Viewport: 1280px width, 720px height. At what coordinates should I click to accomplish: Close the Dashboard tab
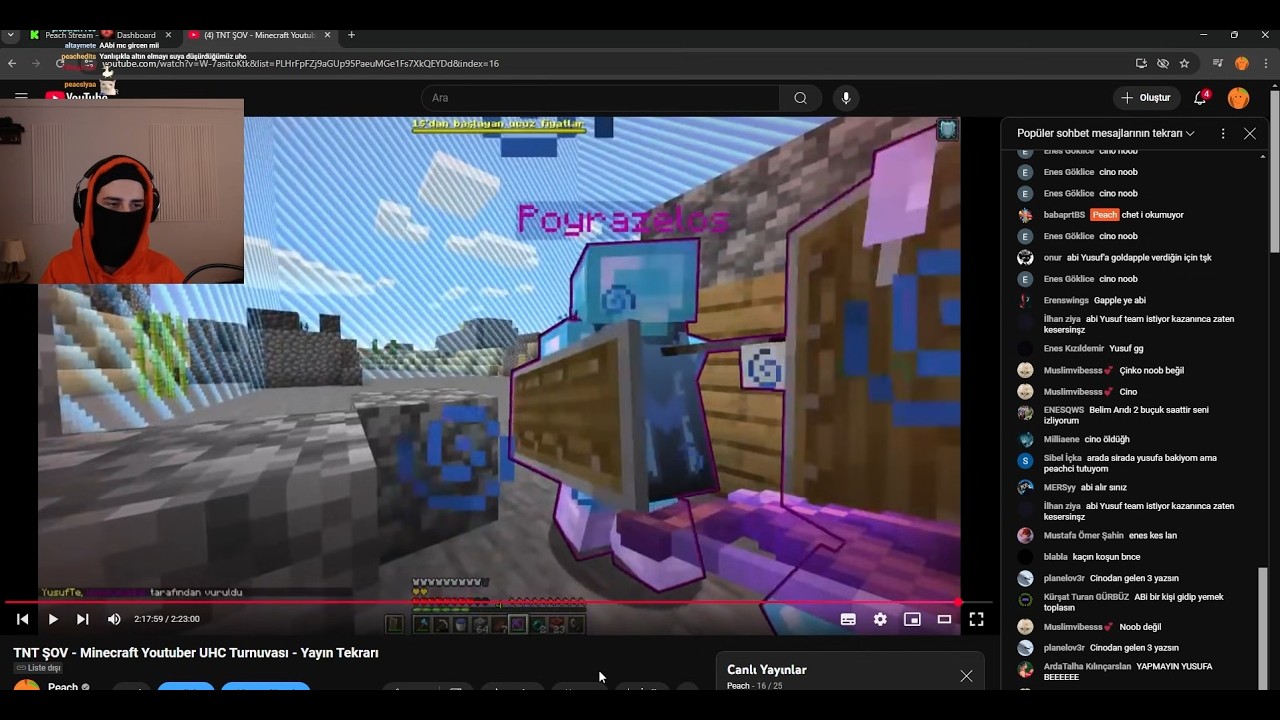pyautogui.click(x=168, y=35)
